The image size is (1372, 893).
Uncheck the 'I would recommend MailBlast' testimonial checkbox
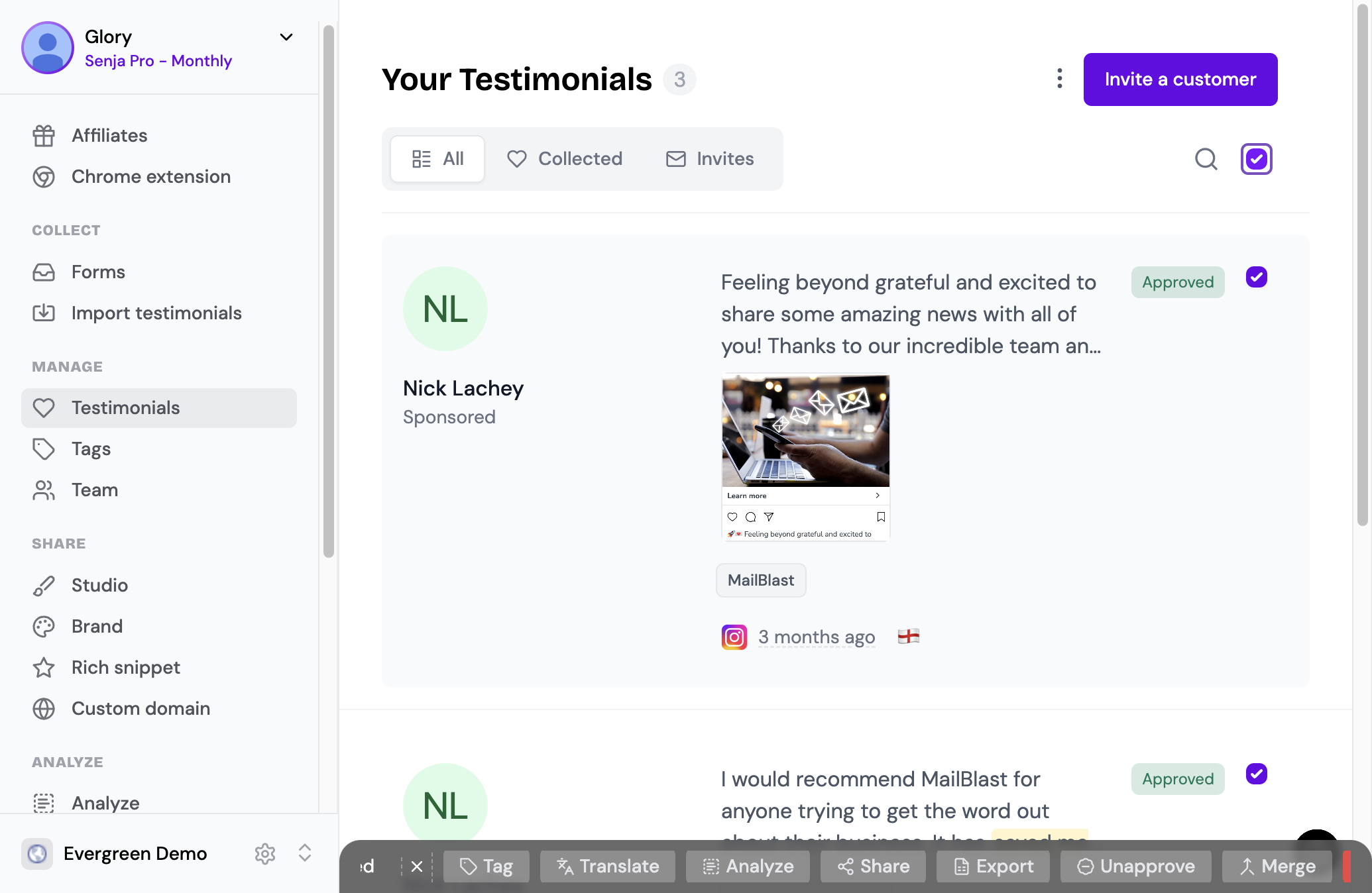point(1257,774)
